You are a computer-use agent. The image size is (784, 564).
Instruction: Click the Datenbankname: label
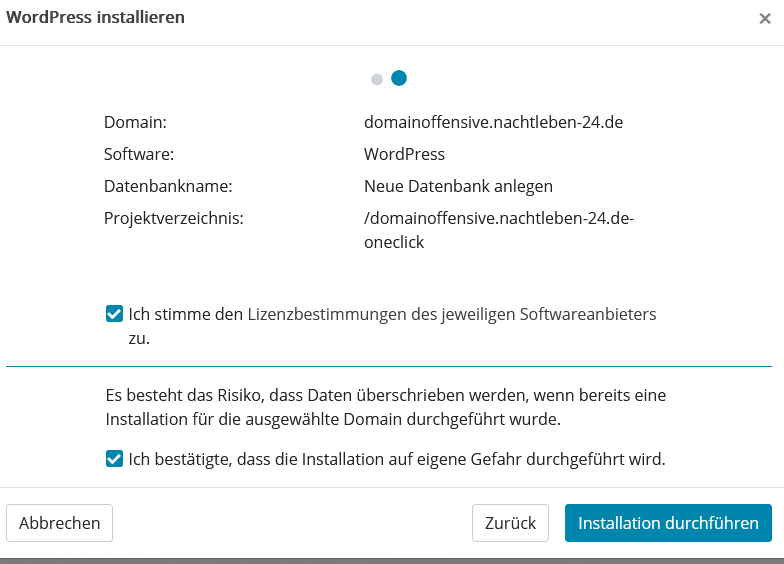pyautogui.click(x=168, y=186)
